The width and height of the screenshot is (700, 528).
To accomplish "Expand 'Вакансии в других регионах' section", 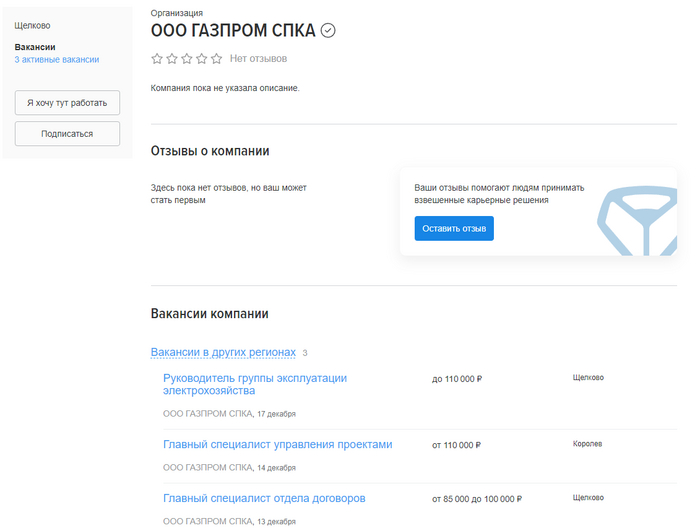I will 223,352.
